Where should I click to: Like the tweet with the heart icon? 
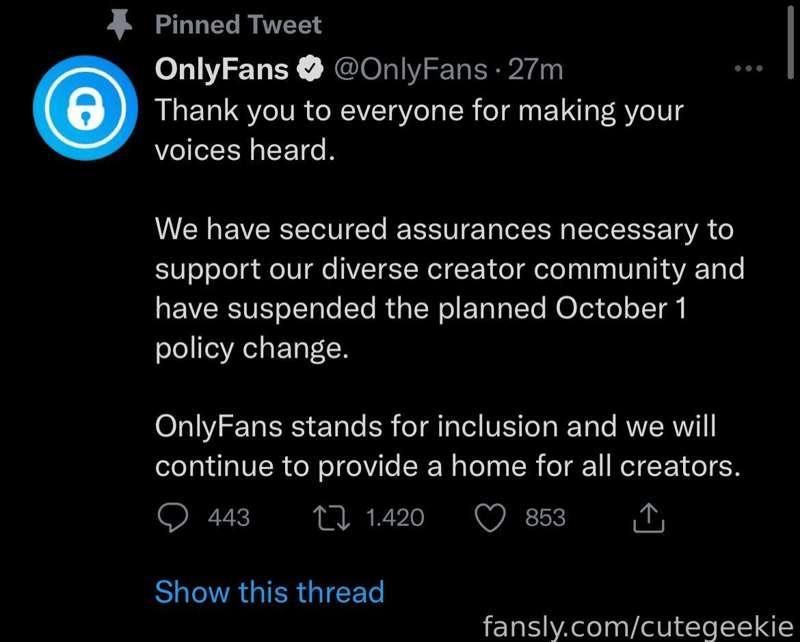pyautogui.click(x=492, y=517)
